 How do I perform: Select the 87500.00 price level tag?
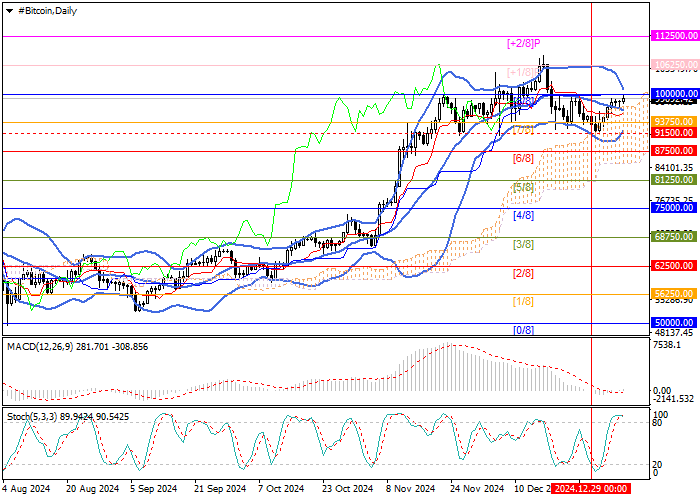(674, 151)
